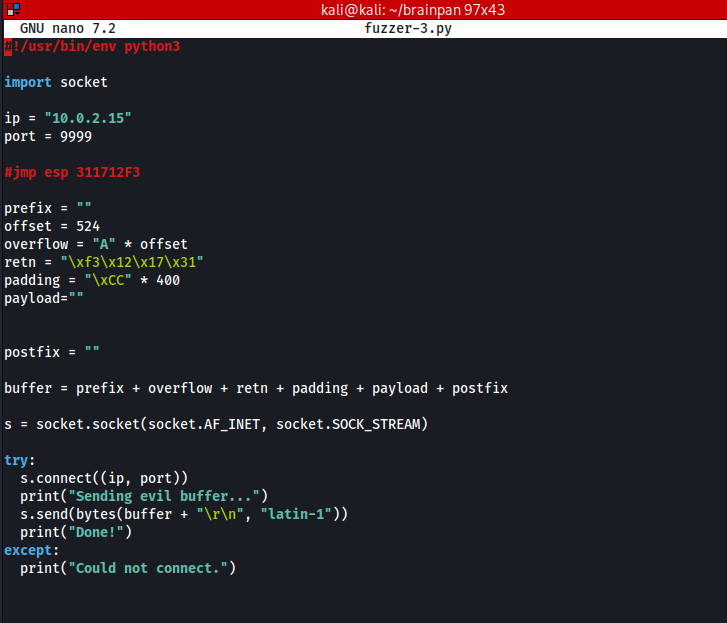
Task: Click the retn string "\xf3\x12\x17\x31"
Action: pyautogui.click(x=132, y=262)
